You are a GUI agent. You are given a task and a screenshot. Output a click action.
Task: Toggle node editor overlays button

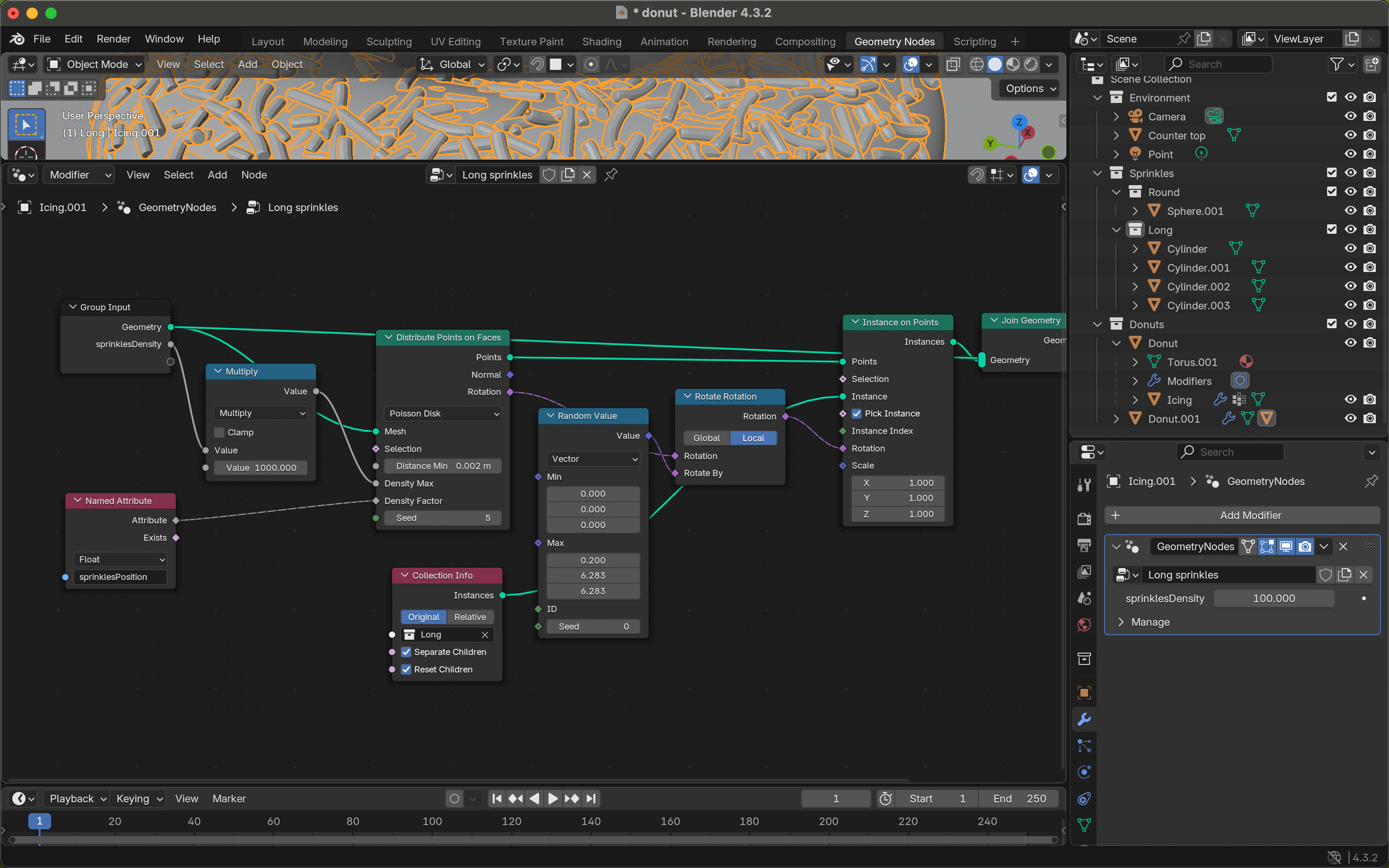(x=1031, y=174)
